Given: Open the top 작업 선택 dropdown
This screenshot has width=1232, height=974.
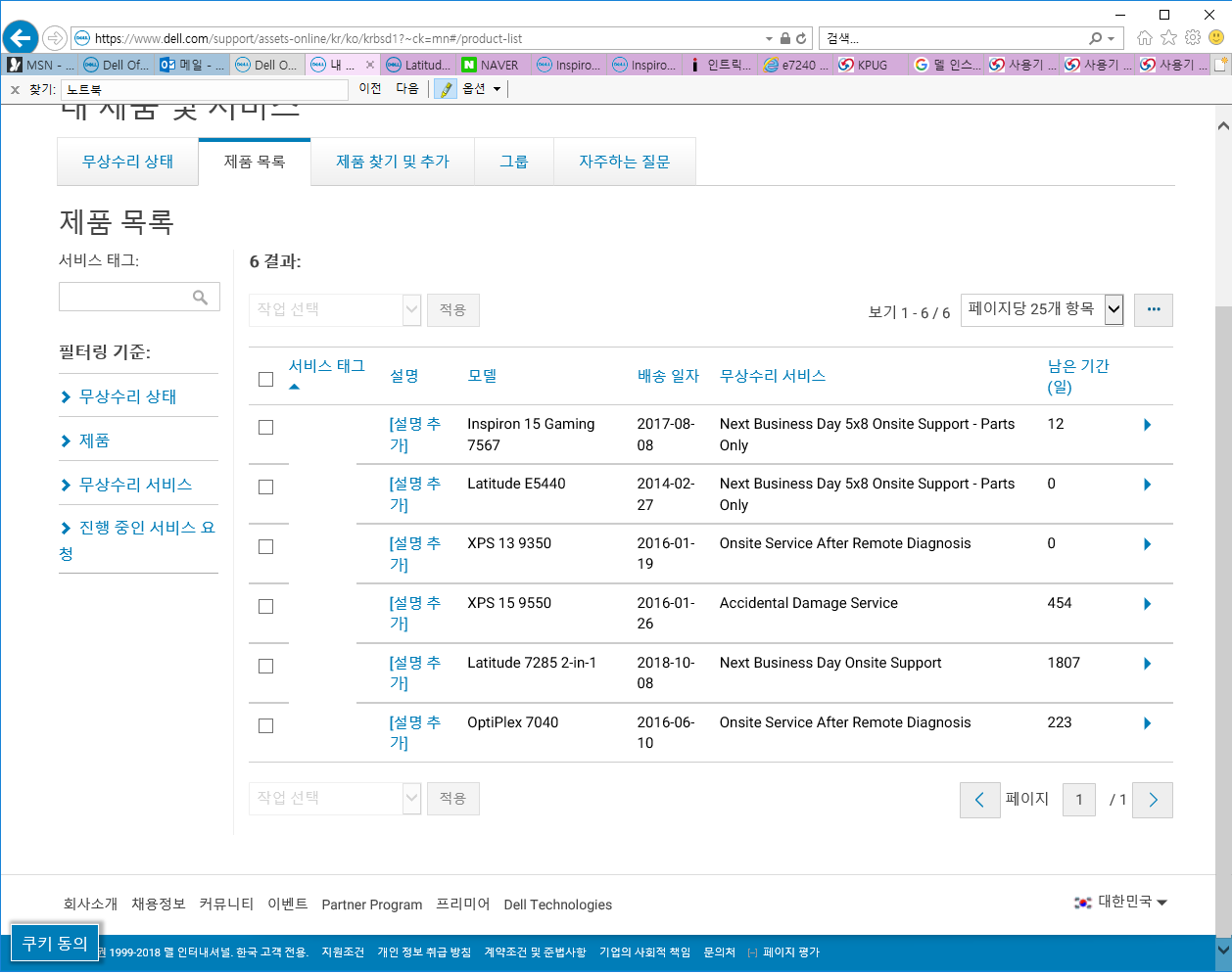Looking at the screenshot, I should pyautogui.click(x=335, y=309).
